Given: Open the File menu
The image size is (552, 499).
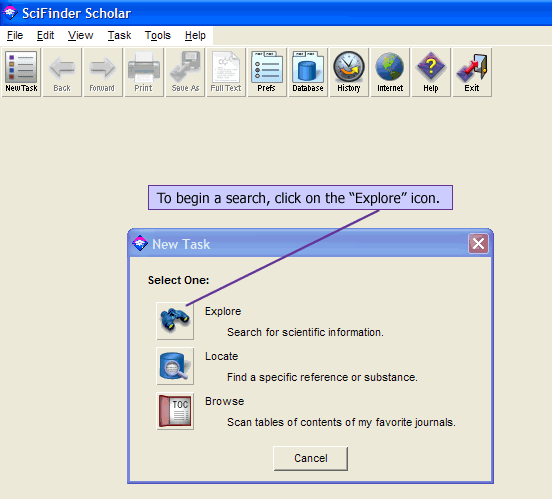Looking at the screenshot, I should pos(15,36).
